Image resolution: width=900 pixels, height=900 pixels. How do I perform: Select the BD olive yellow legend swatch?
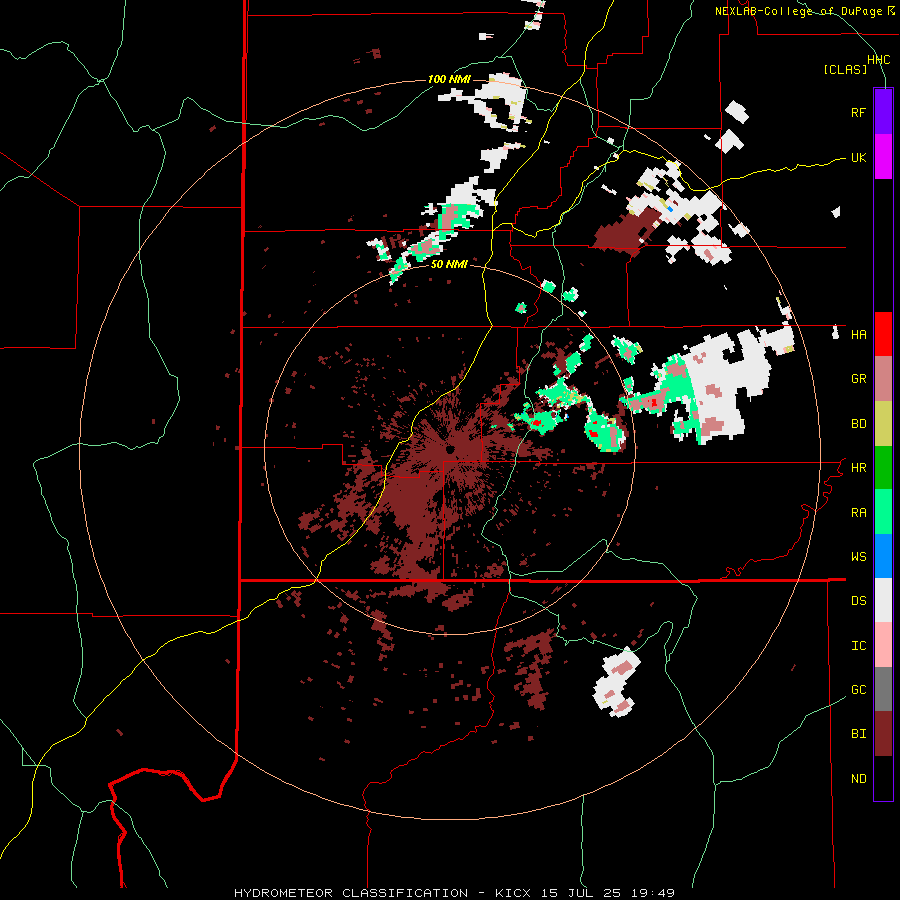[883, 423]
